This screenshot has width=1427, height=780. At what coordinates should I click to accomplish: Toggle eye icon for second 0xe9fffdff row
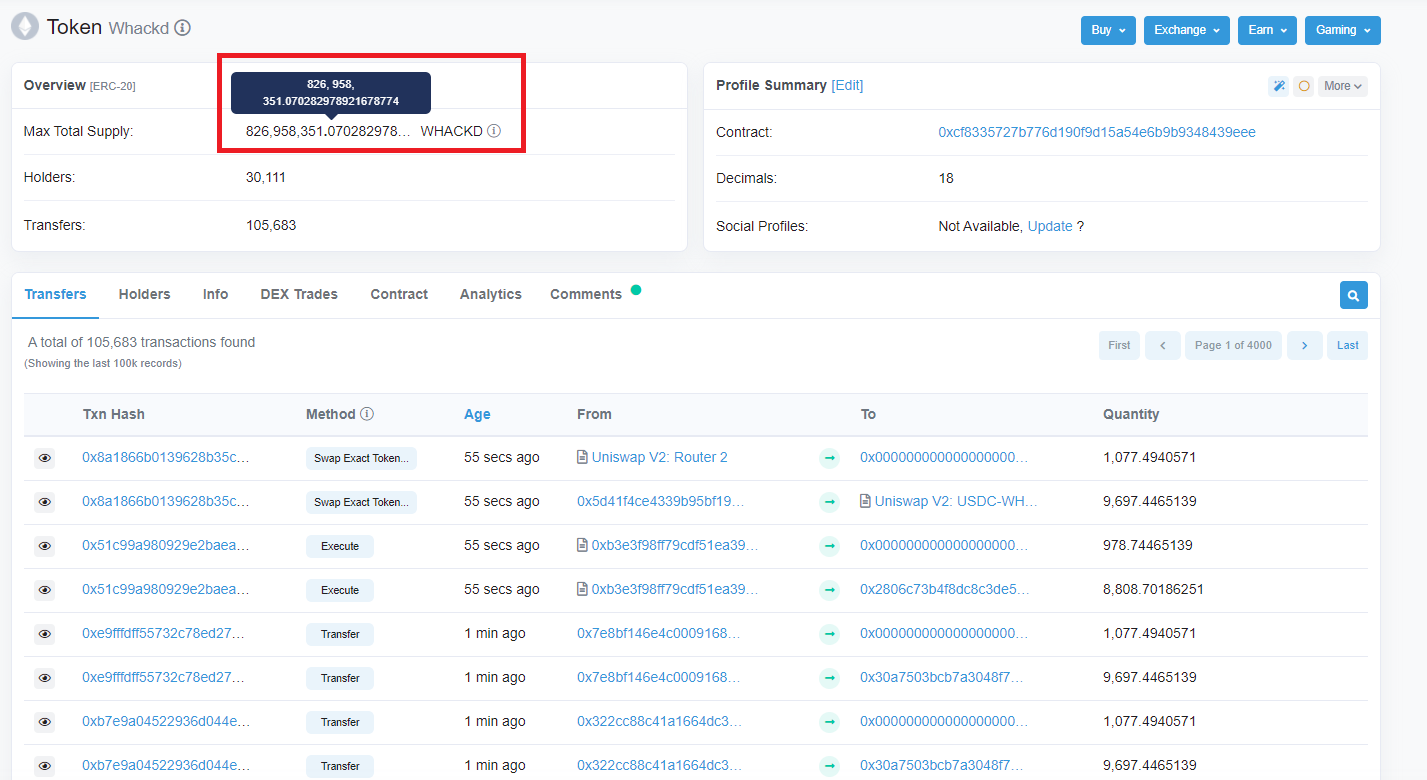[44, 678]
